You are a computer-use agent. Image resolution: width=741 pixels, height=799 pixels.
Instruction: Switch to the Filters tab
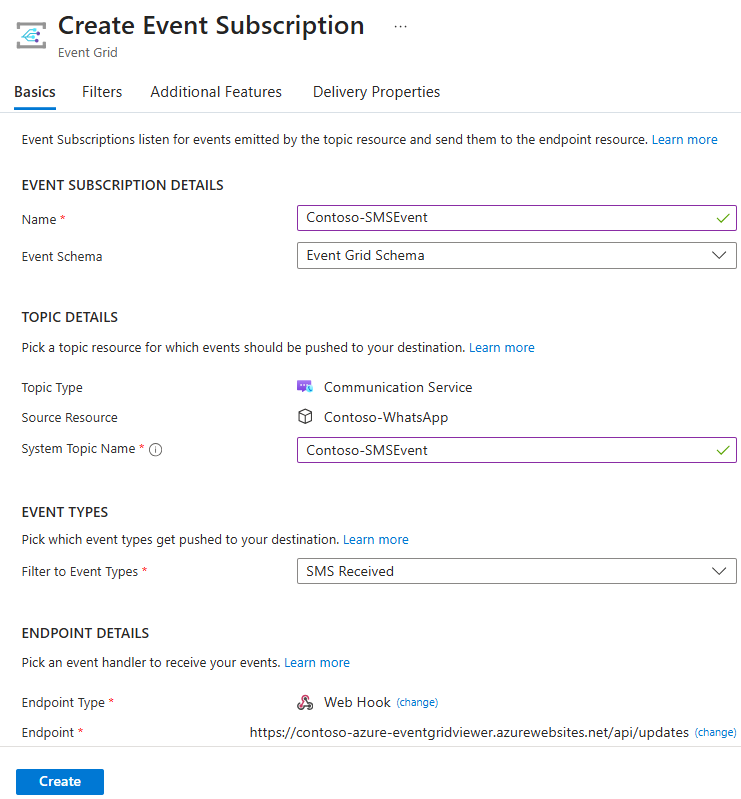tap(102, 92)
